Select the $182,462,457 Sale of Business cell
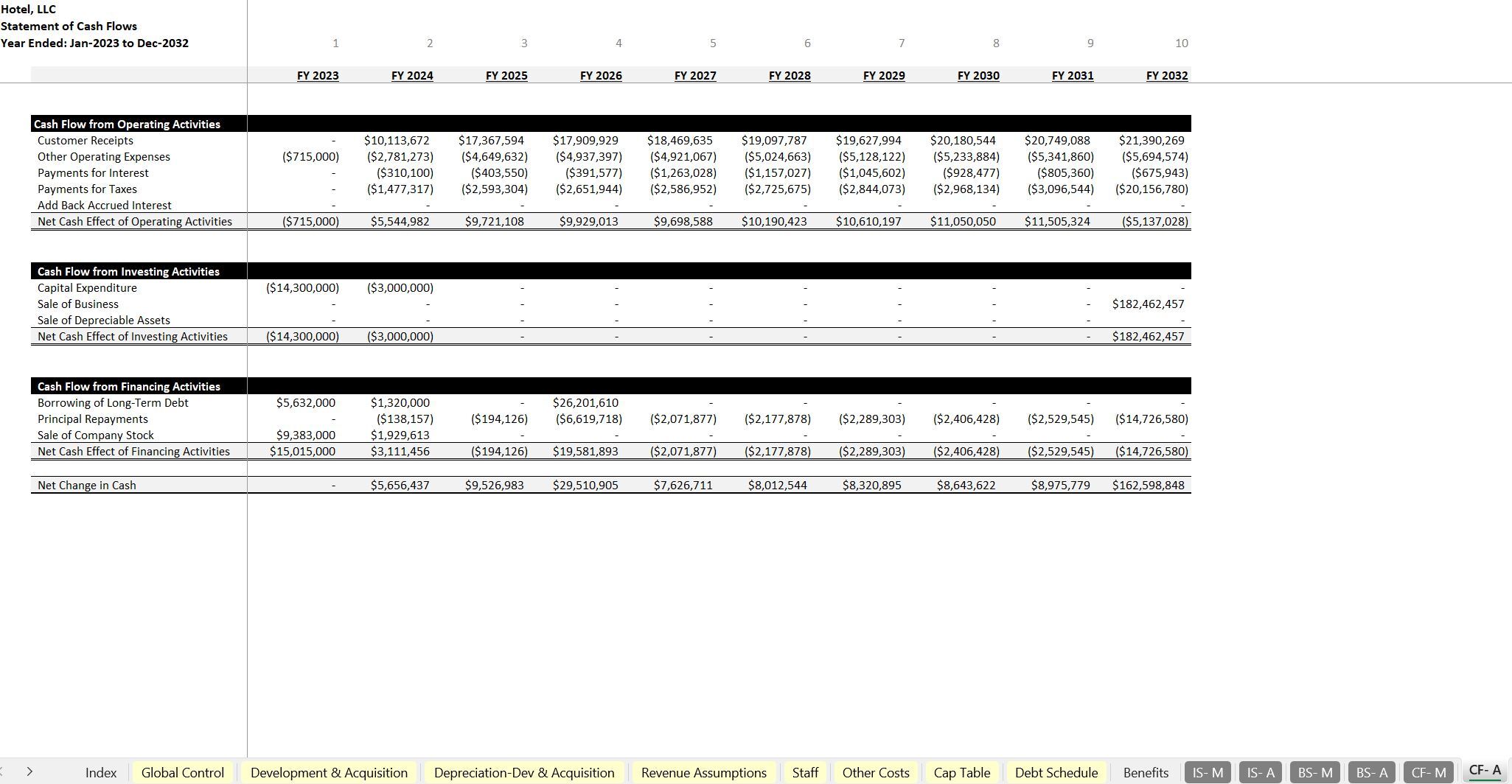 (1148, 304)
